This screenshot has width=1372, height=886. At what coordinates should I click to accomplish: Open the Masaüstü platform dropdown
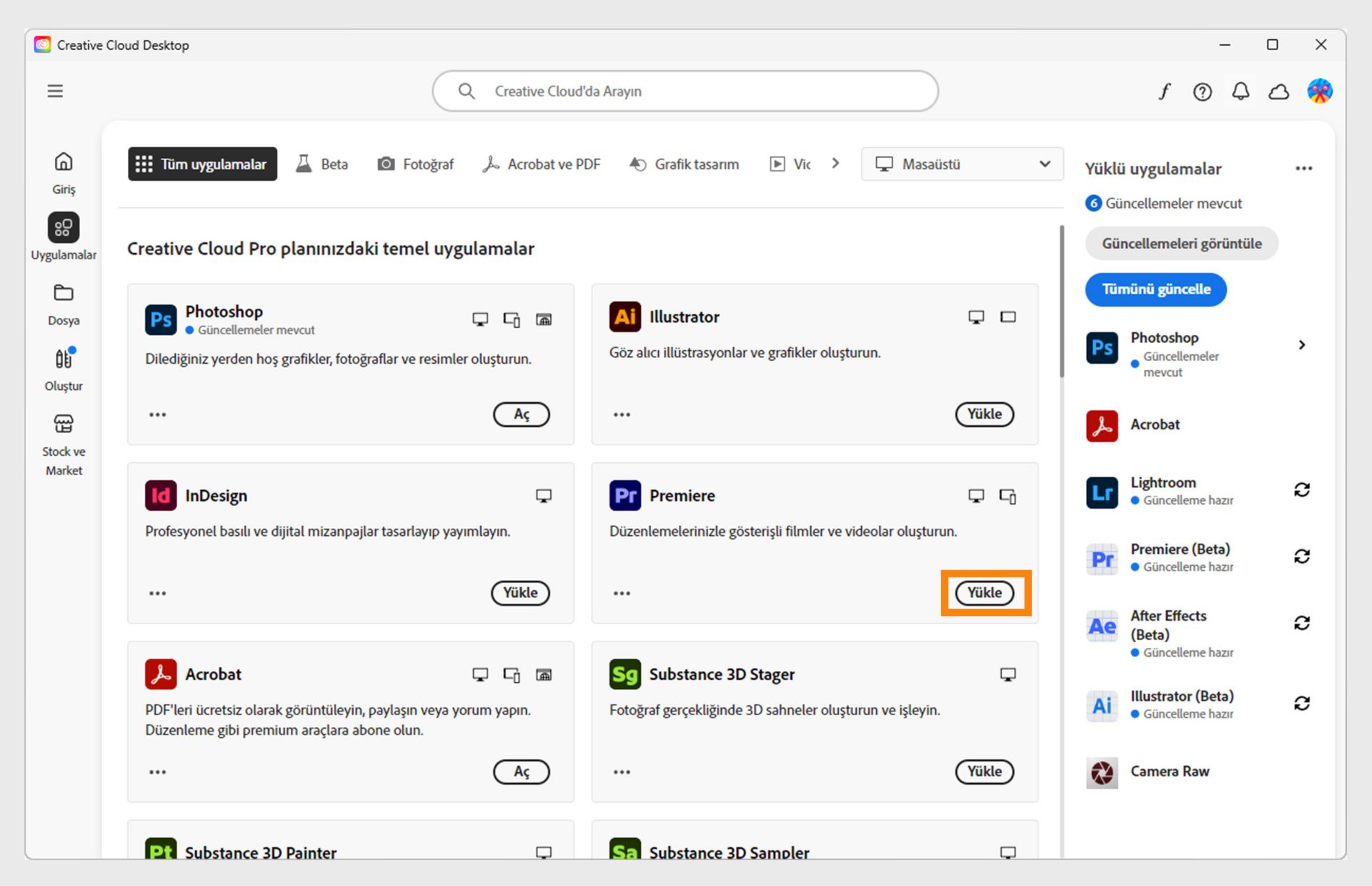[x=962, y=164]
